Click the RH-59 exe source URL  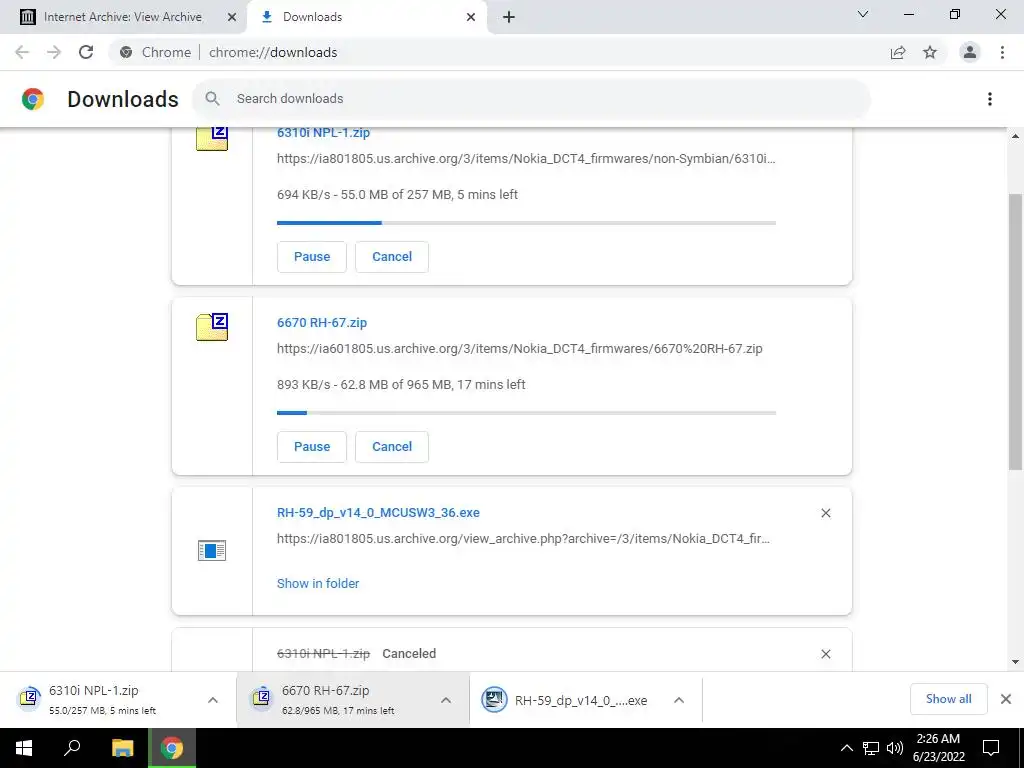tap(523, 539)
